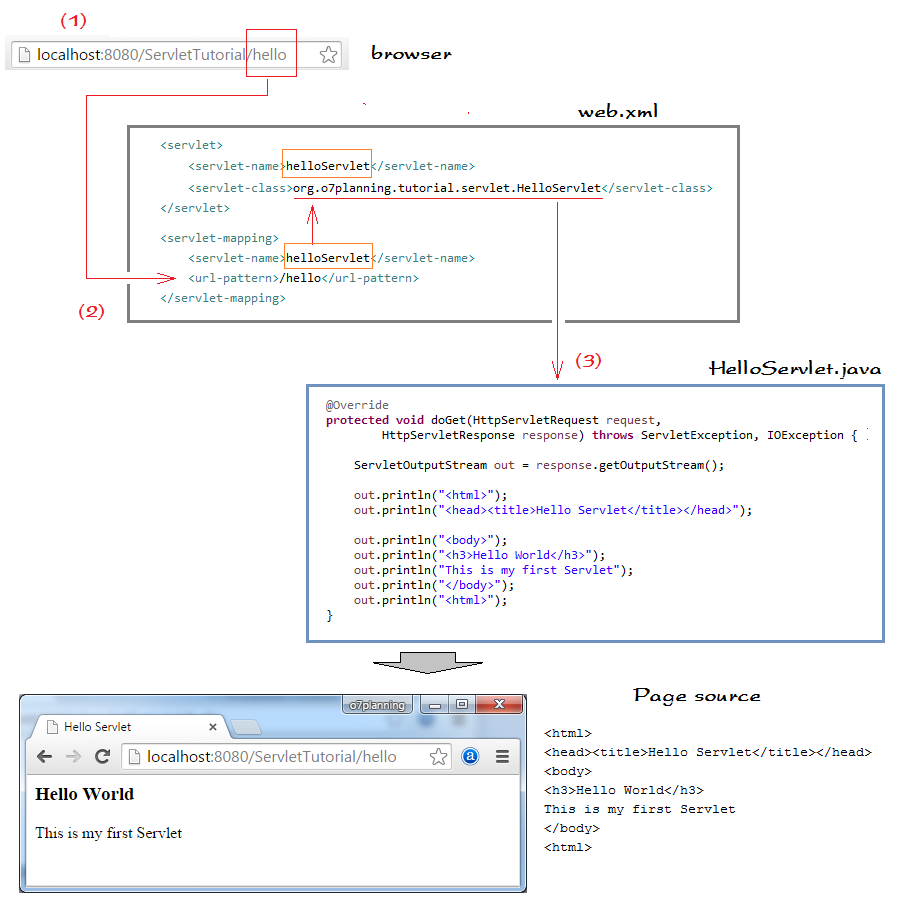Reload the Hello Servlet page
The image size is (900, 897).
pyautogui.click(x=103, y=756)
